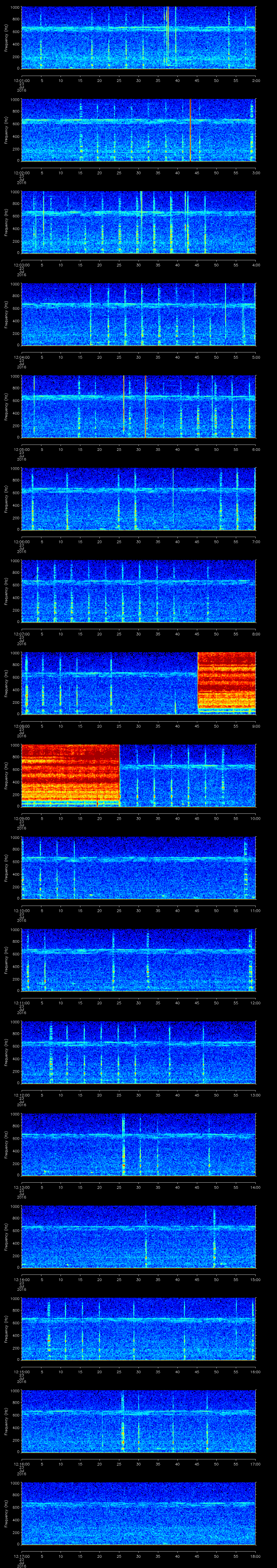Image resolution: width=277 pixels, height=1568 pixels.
Task: Click the '12:15:00' start time label
Action: 21,1373
